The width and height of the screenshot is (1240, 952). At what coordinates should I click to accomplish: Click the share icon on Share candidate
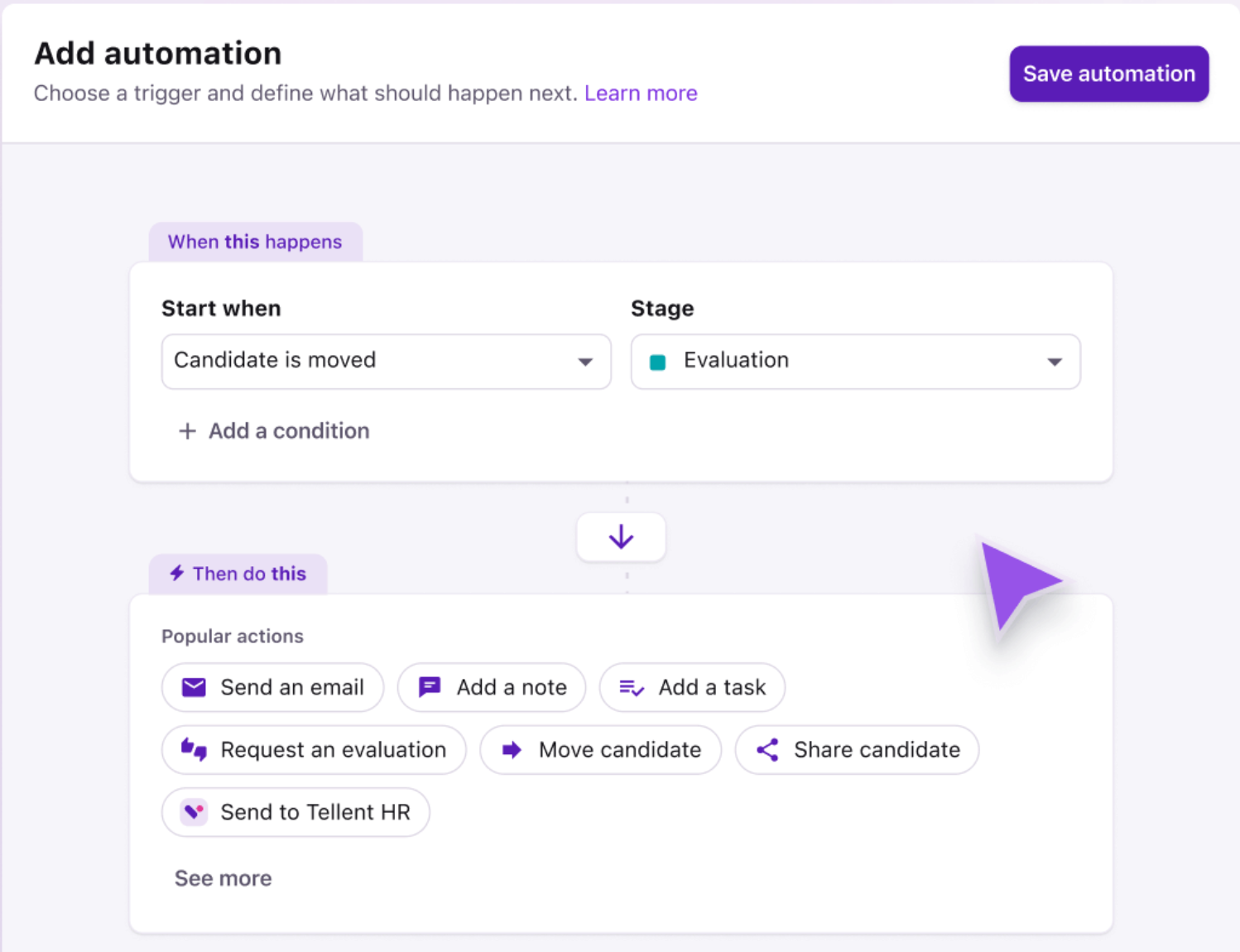tap(767, 750)
